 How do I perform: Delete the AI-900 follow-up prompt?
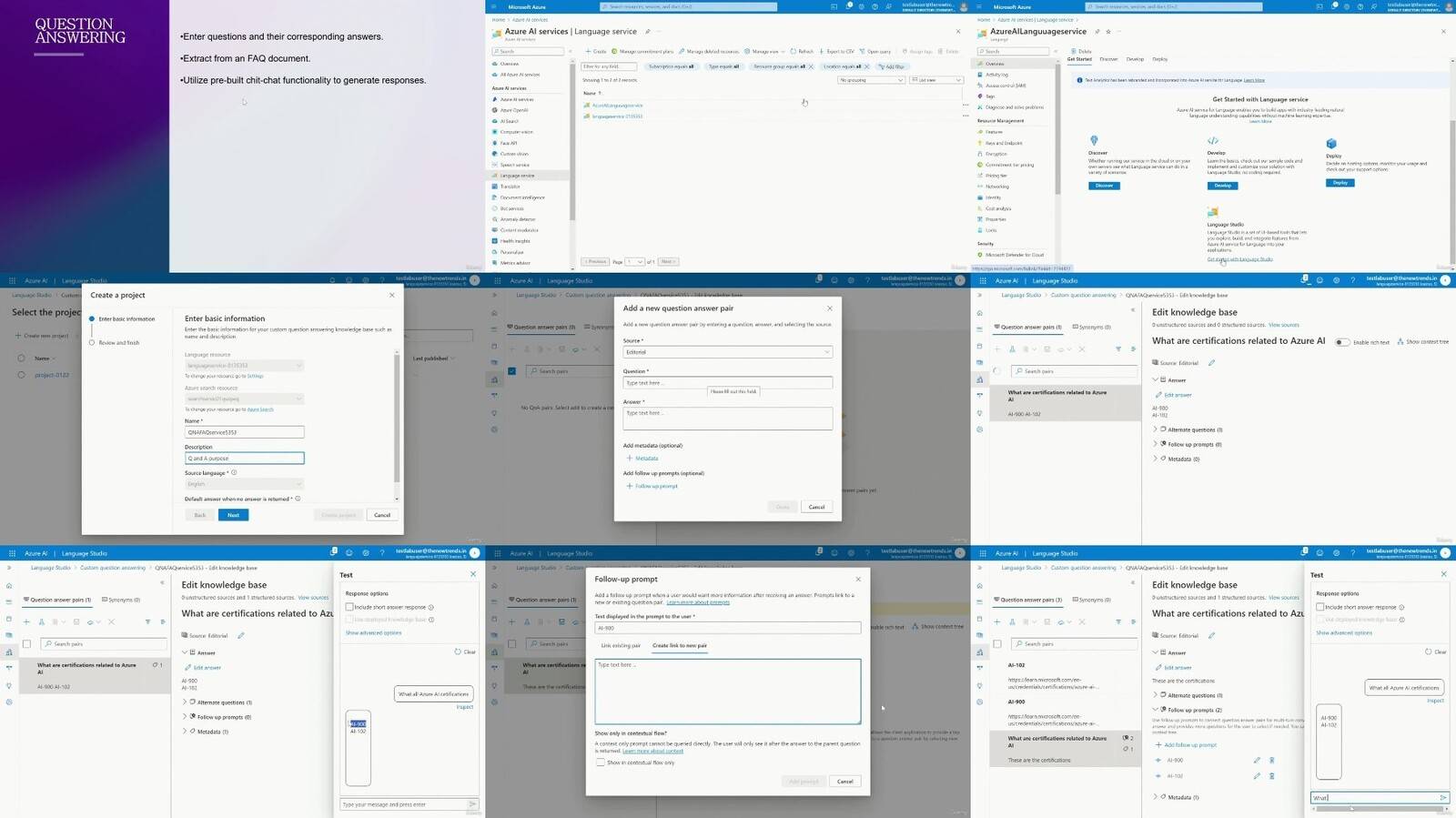tap(1271, 760)
